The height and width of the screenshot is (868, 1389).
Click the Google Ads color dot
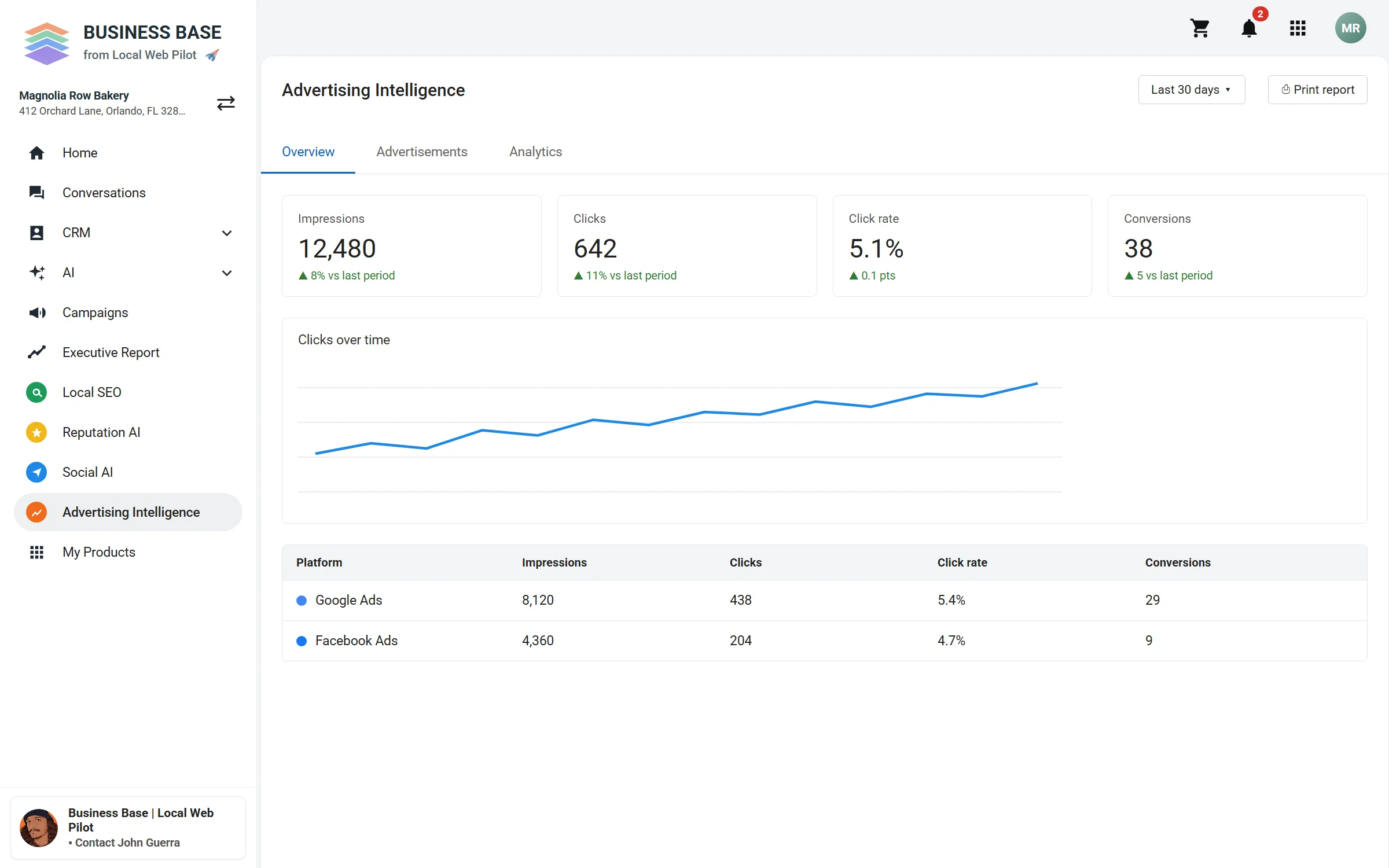click(x=302, y=601)
